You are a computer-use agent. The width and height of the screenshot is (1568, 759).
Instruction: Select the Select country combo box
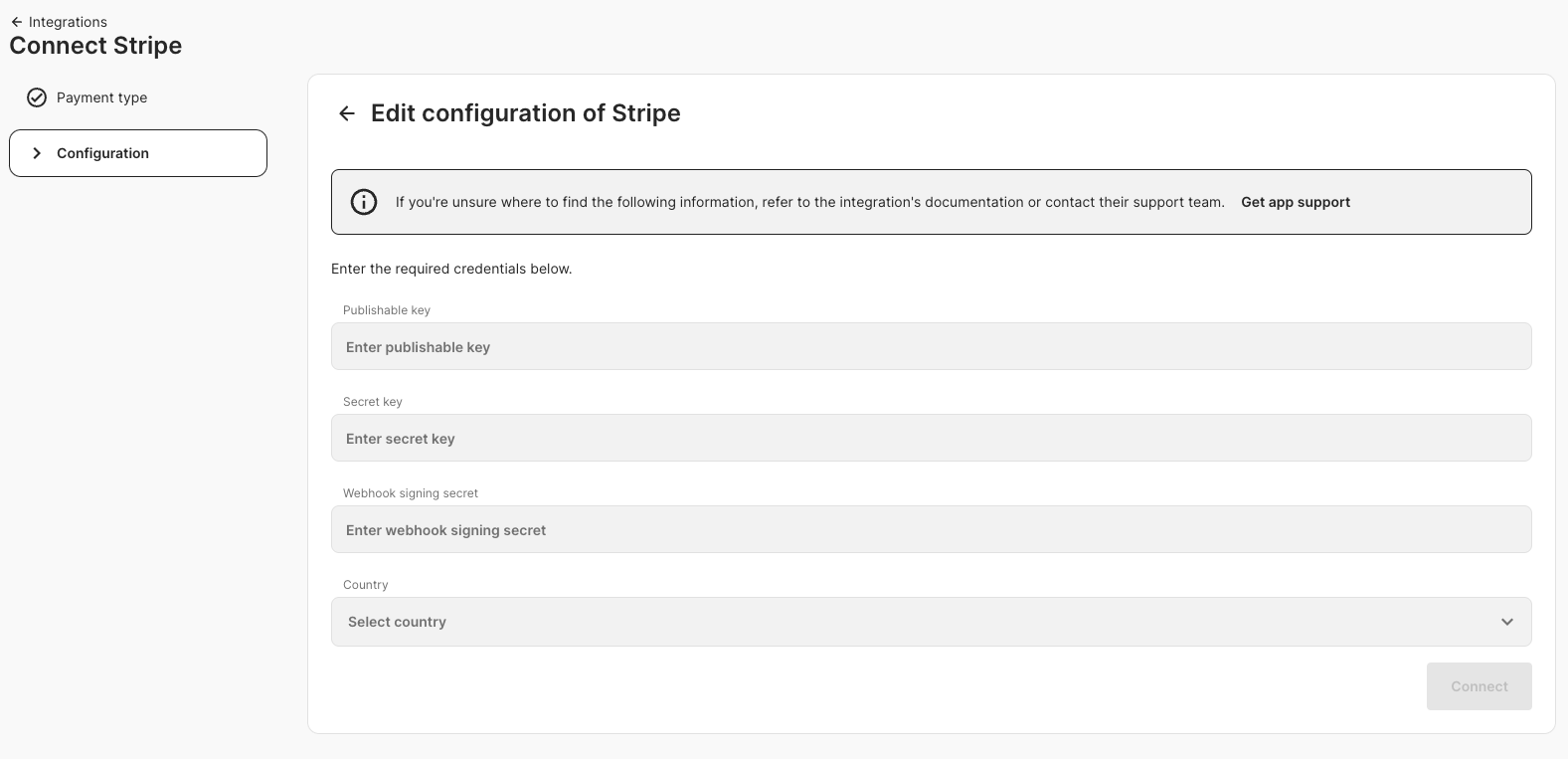coord(931,622)
